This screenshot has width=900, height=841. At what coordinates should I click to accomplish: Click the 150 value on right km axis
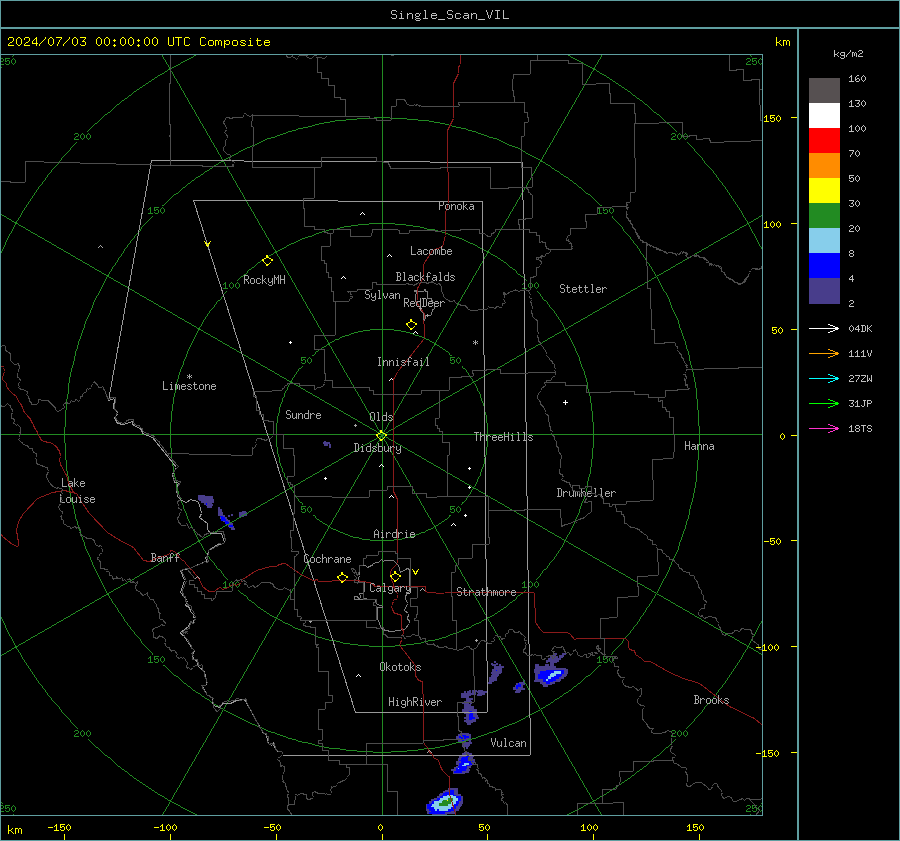coord(772,118)
